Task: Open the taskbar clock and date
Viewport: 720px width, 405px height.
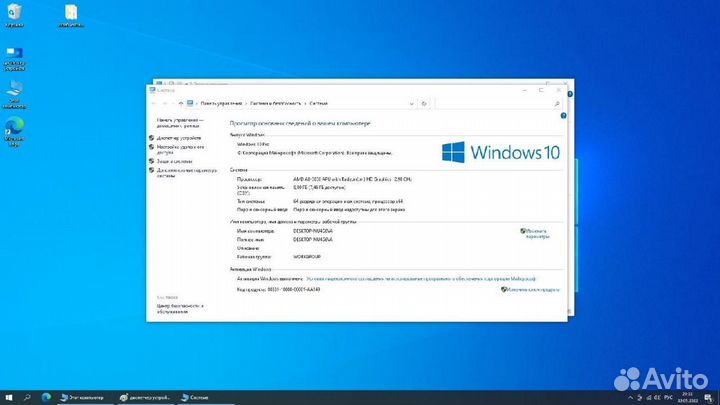Action: [x=687, y=398]
